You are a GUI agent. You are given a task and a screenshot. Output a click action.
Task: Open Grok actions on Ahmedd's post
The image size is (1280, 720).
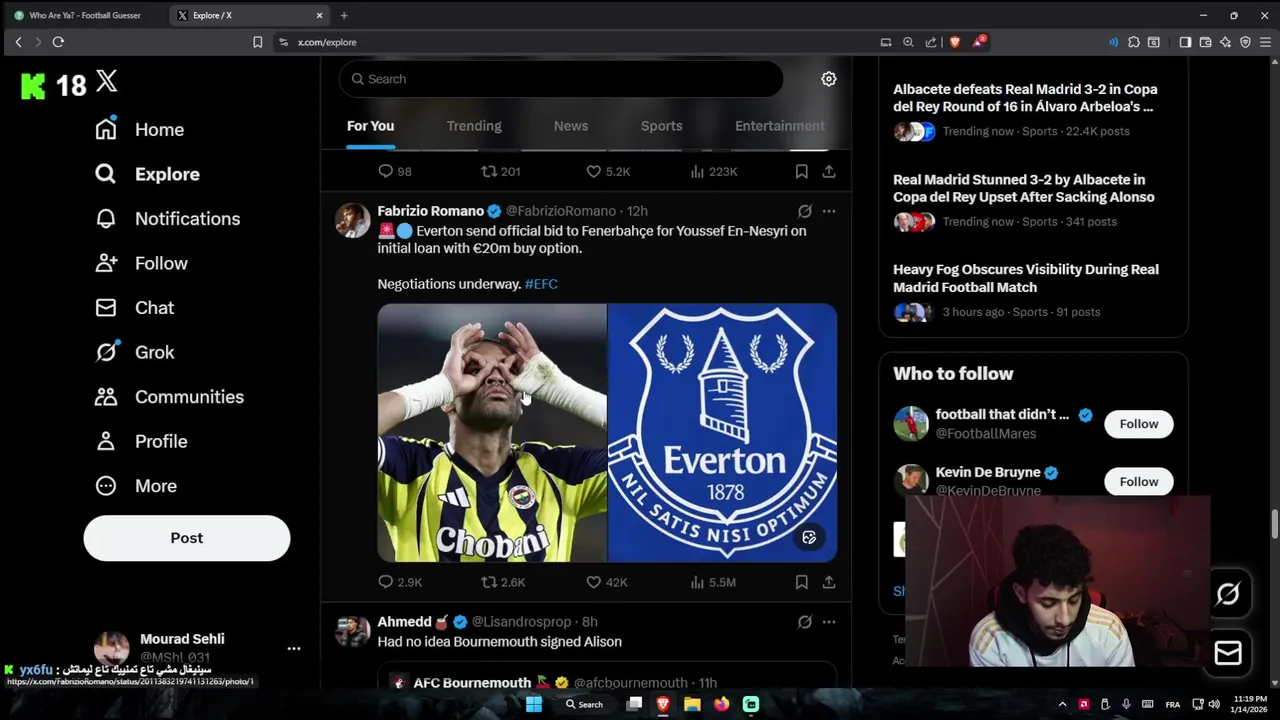(x=804, y=622)
